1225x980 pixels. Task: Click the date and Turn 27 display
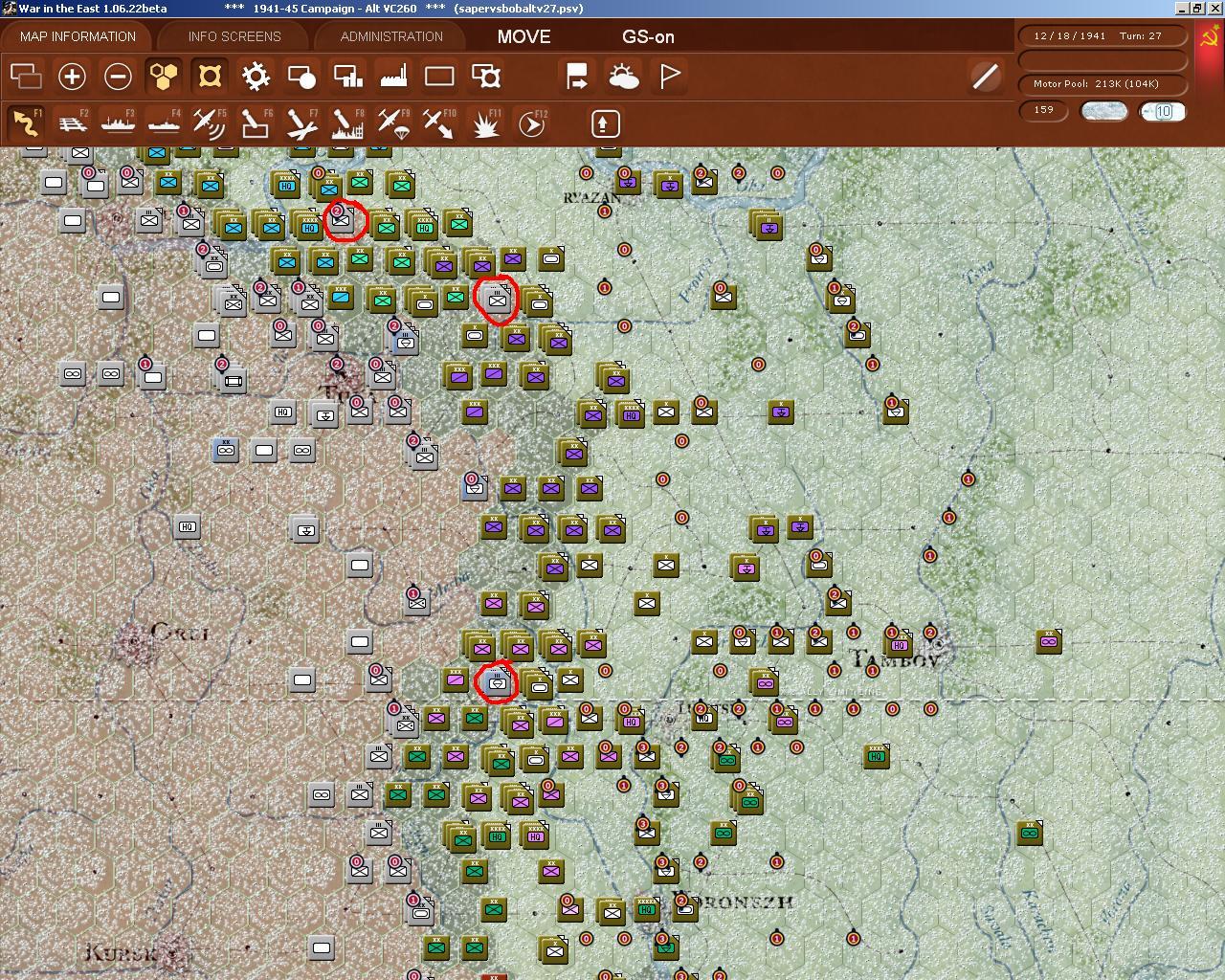(1102, 35)
